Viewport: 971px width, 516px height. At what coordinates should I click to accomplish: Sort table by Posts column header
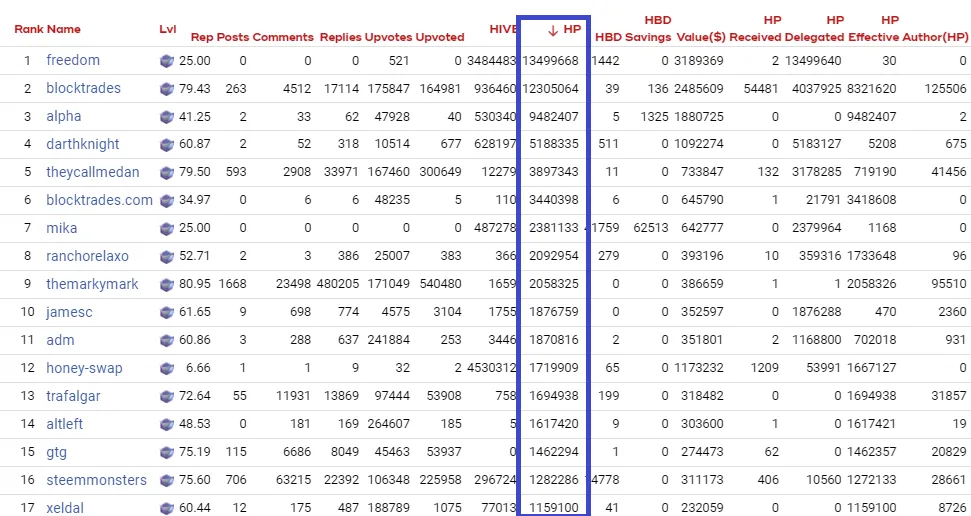[232, 37]
